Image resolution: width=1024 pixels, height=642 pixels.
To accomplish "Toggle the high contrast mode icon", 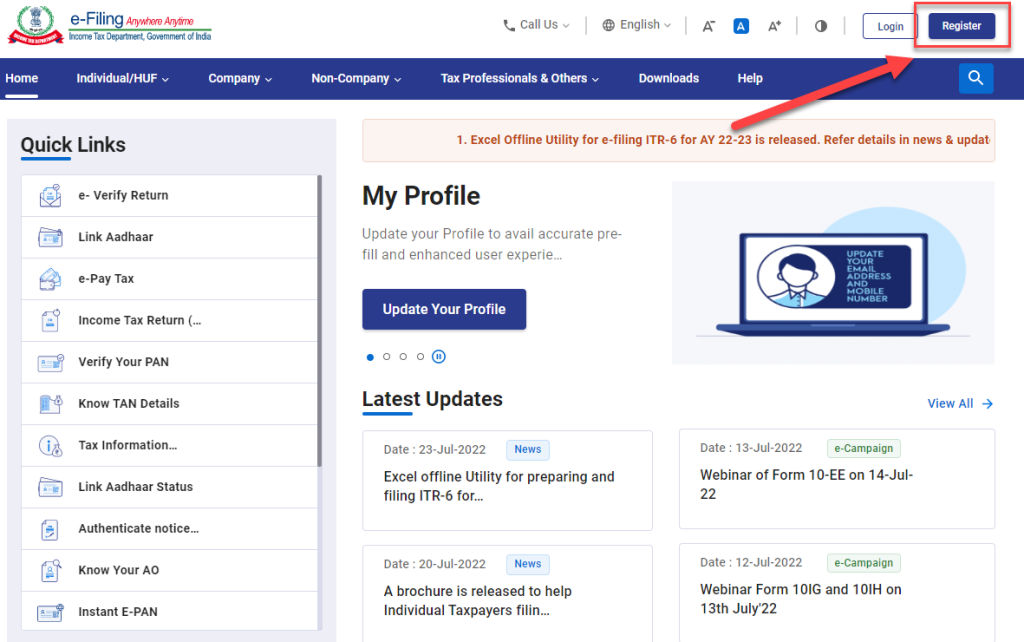I will pos(821,26).
